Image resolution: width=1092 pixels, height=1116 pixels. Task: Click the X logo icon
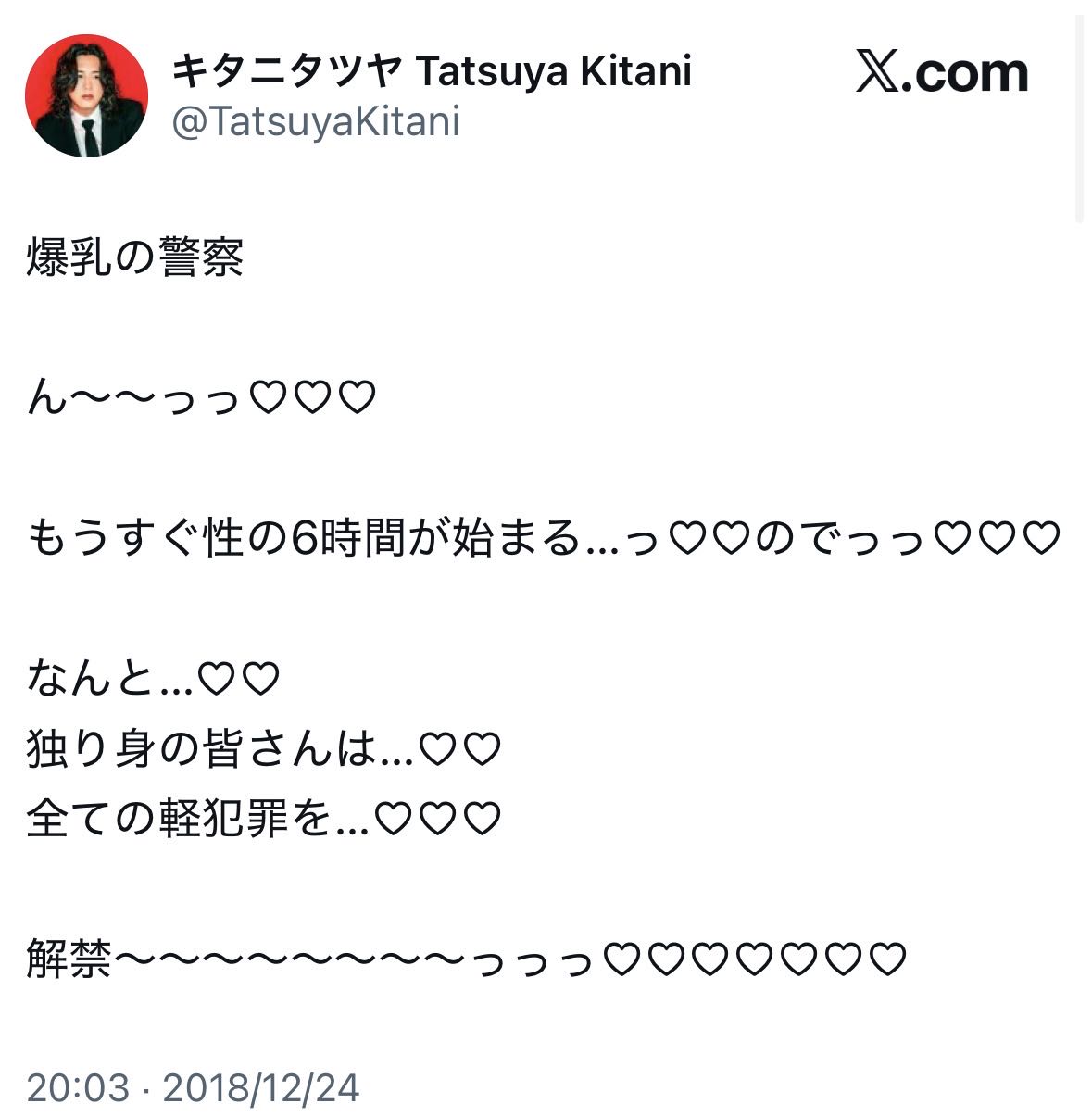coord(876,72)
